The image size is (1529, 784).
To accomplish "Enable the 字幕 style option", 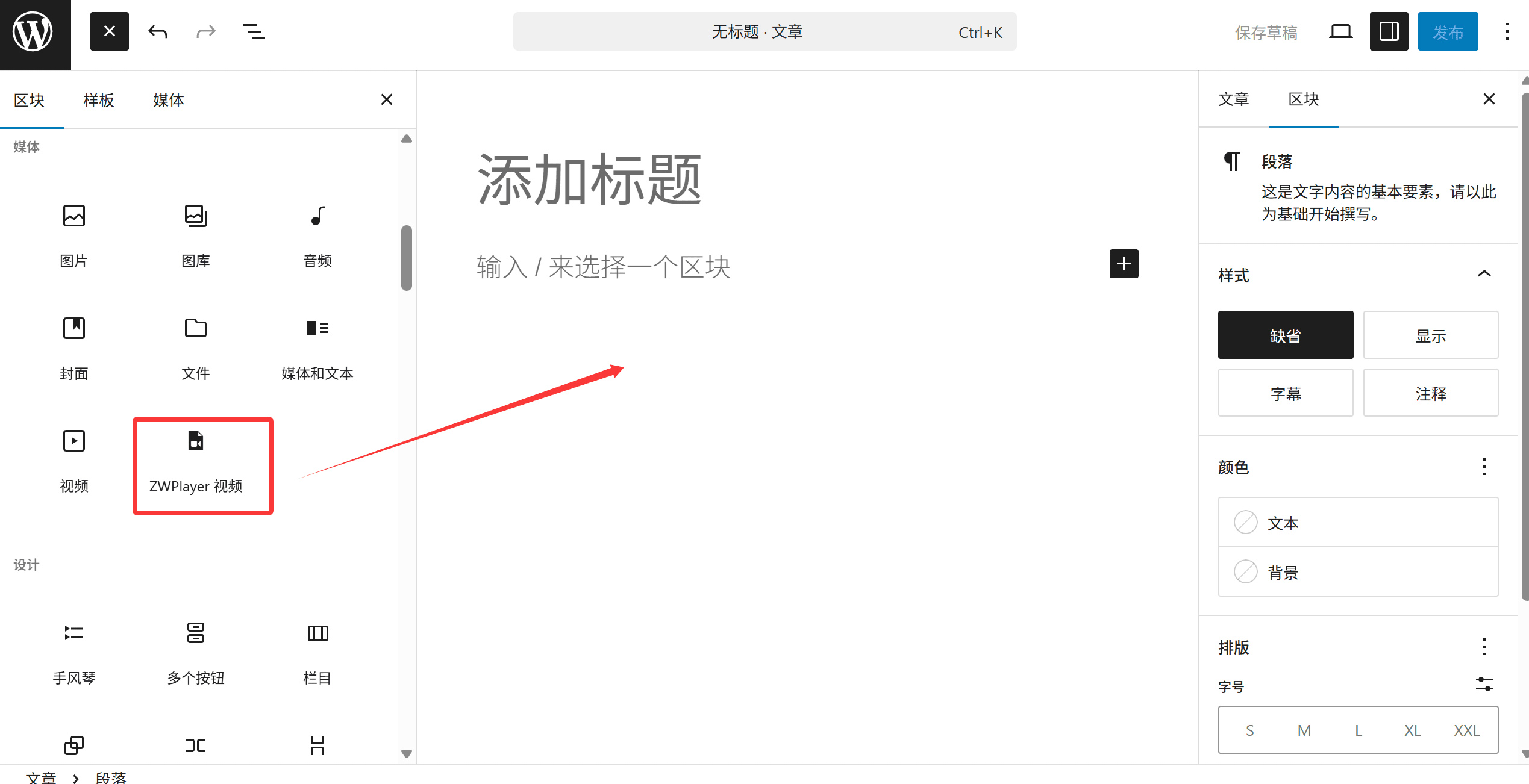I will (x=1285, y=393).
